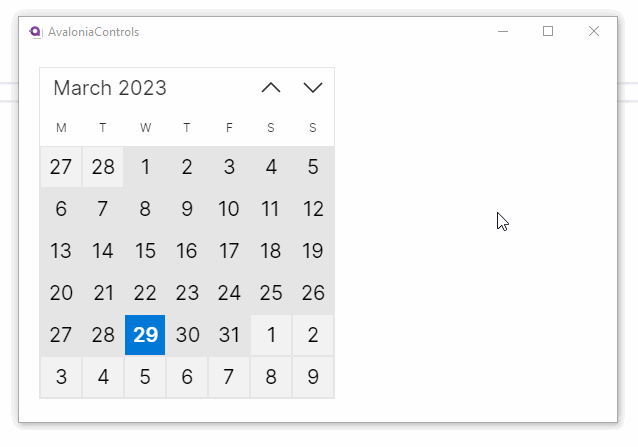638x447 pixels.
Task: Select March 22 in the calendar
Action: [145, 293]
